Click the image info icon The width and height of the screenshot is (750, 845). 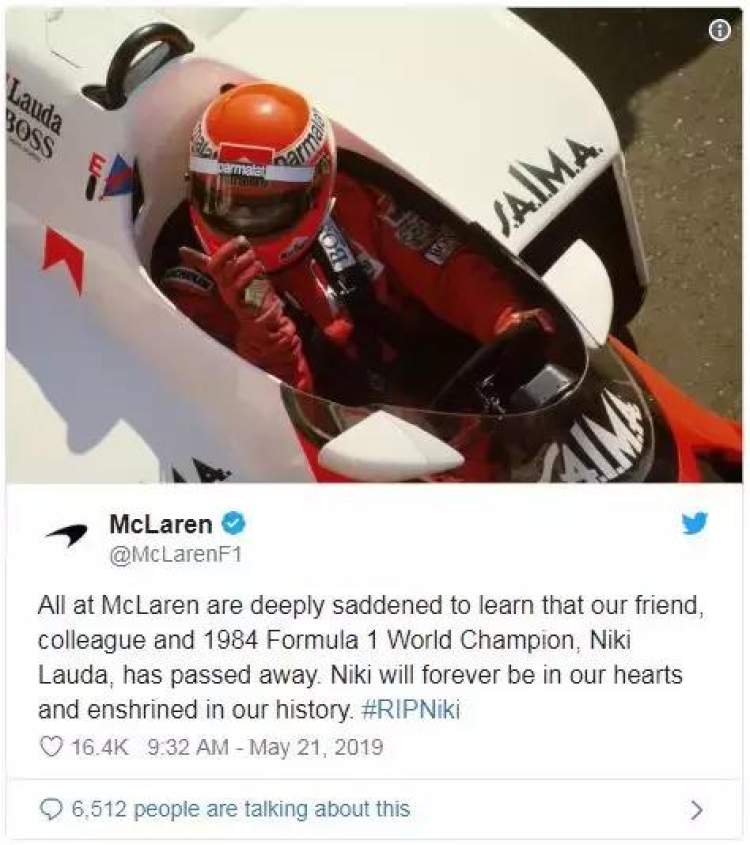[720, 30]
